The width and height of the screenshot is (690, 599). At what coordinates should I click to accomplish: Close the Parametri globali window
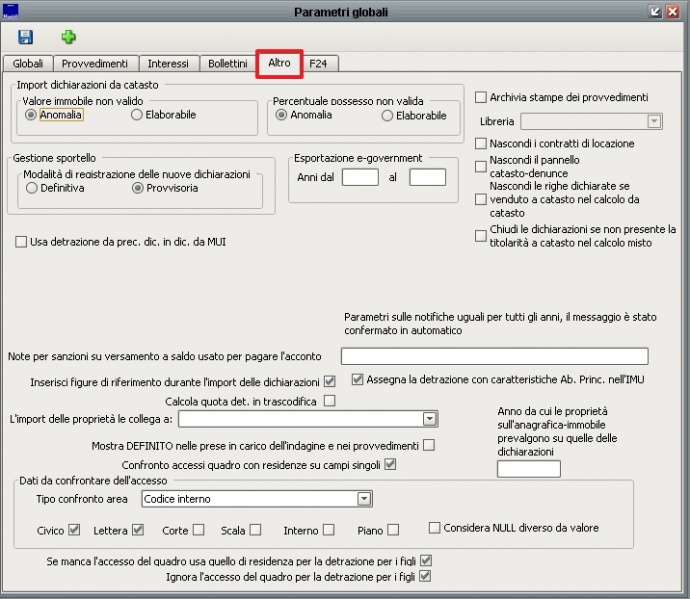(x=675, y=11)
